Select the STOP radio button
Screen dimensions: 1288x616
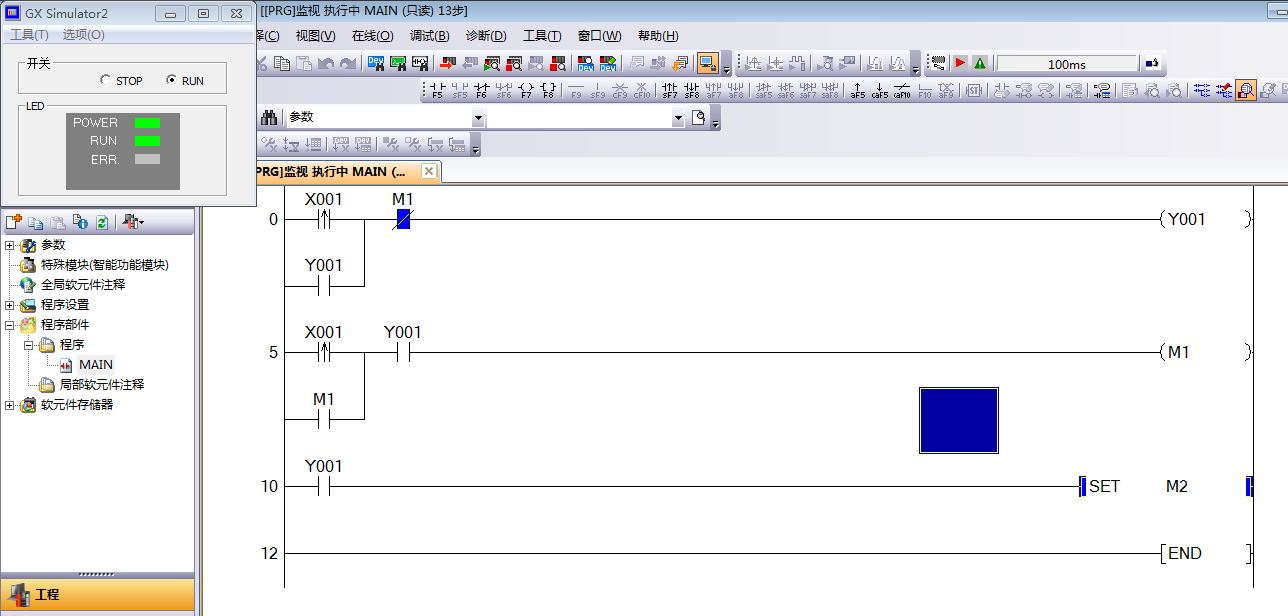tap(106, 80)
